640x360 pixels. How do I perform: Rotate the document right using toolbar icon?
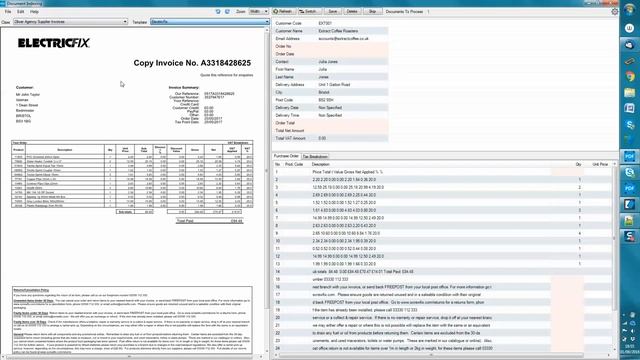227,11
